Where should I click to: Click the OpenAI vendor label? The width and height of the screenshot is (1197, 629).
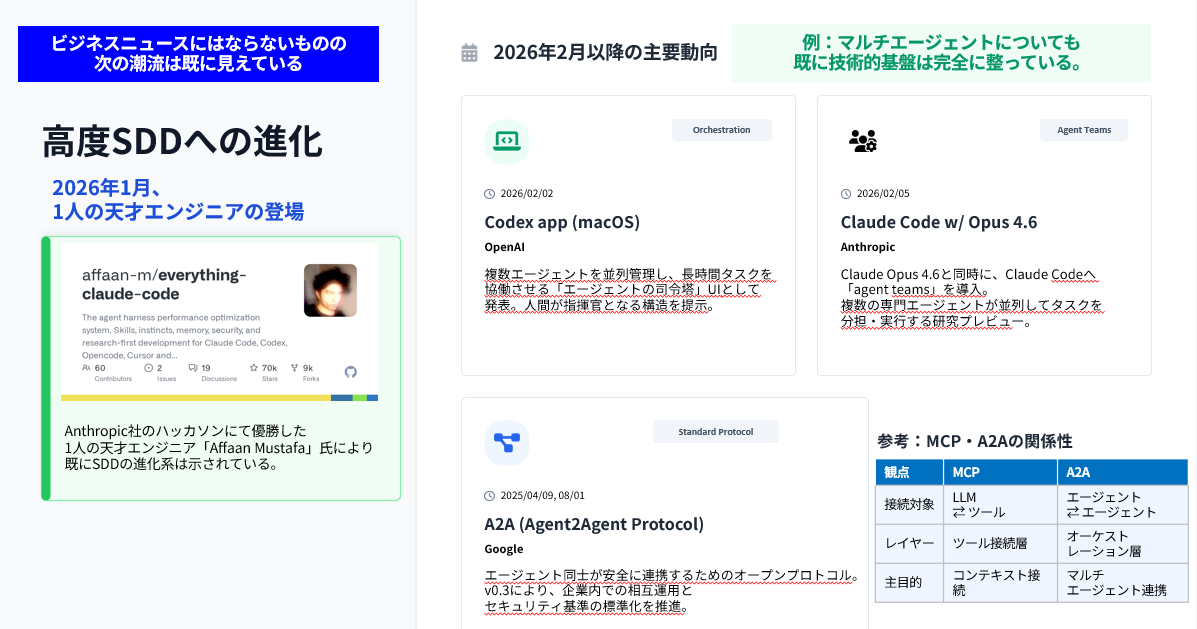point(505,247)
